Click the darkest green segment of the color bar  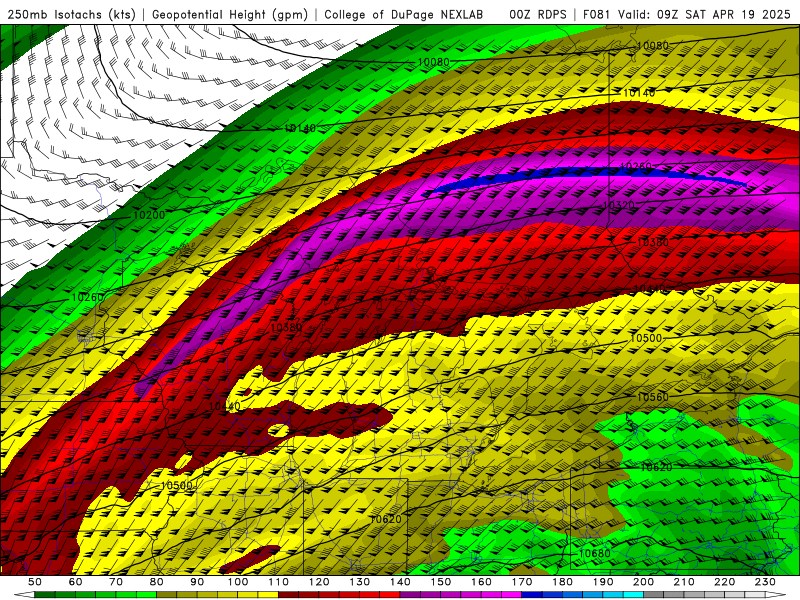point(45,595)
